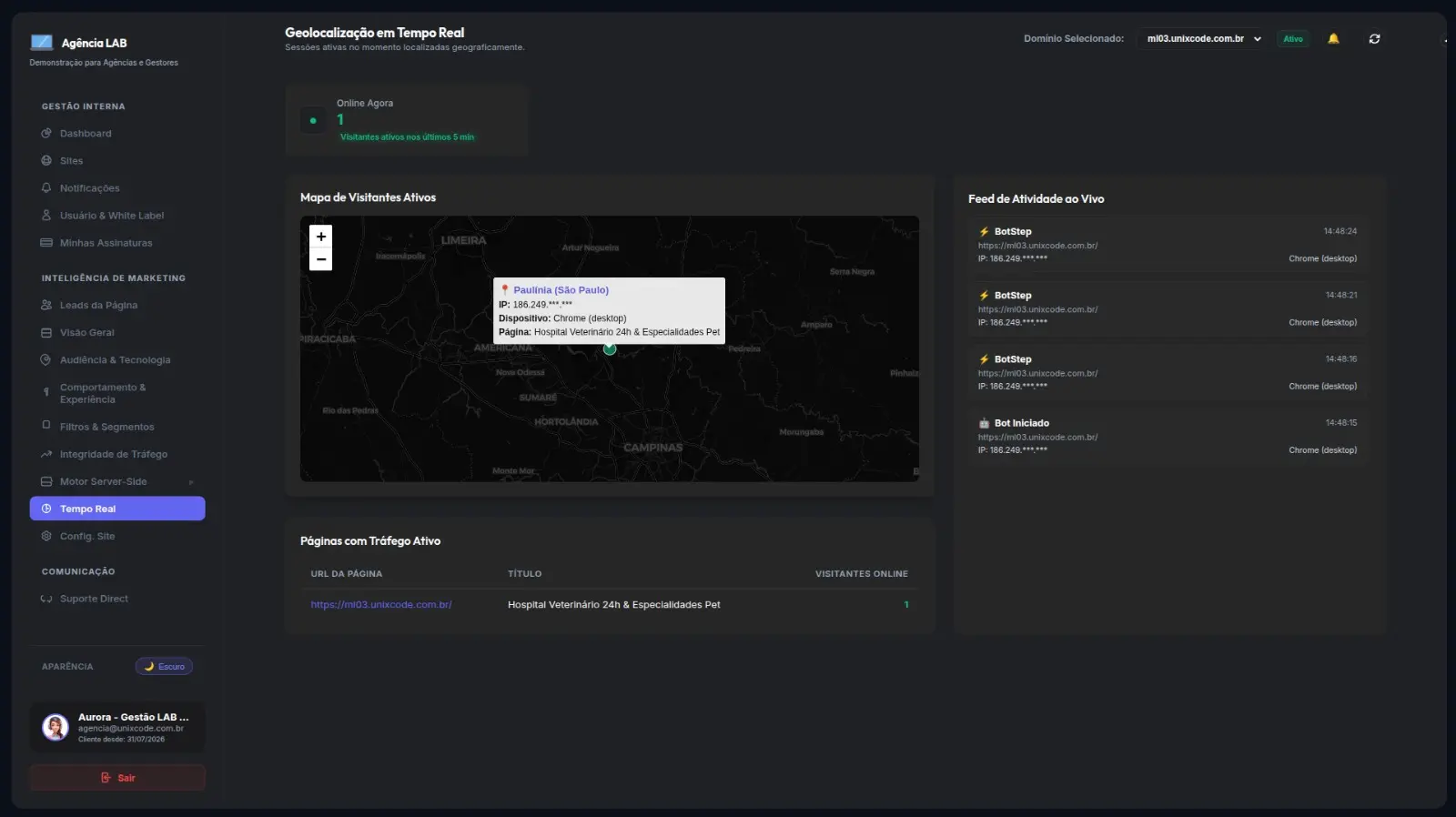Click the Usuário & White Label icon
Viewport: 1456px width, 817px height.
[x=46, y=216]
